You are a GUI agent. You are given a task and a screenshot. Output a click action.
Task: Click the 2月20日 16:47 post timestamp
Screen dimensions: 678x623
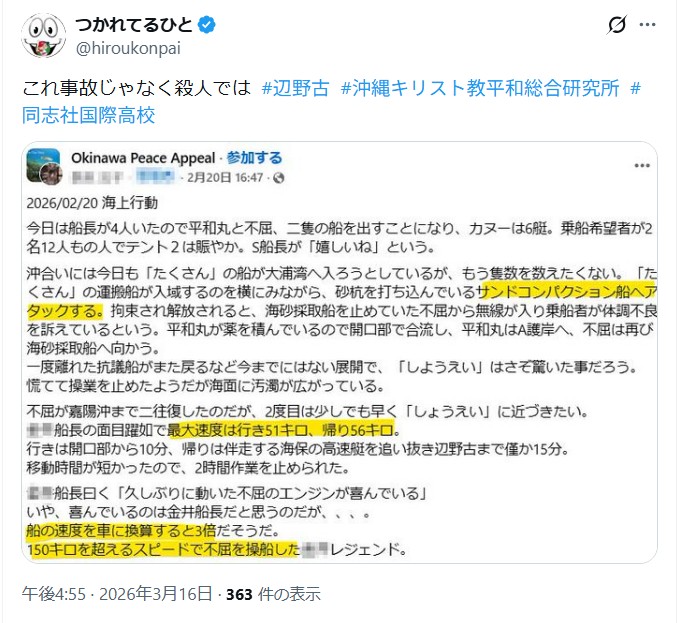pos(225,178)
